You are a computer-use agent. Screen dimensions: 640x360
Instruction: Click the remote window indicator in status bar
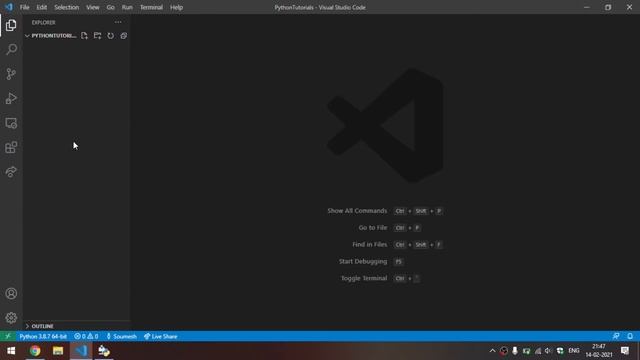click(x=8, y=336)
